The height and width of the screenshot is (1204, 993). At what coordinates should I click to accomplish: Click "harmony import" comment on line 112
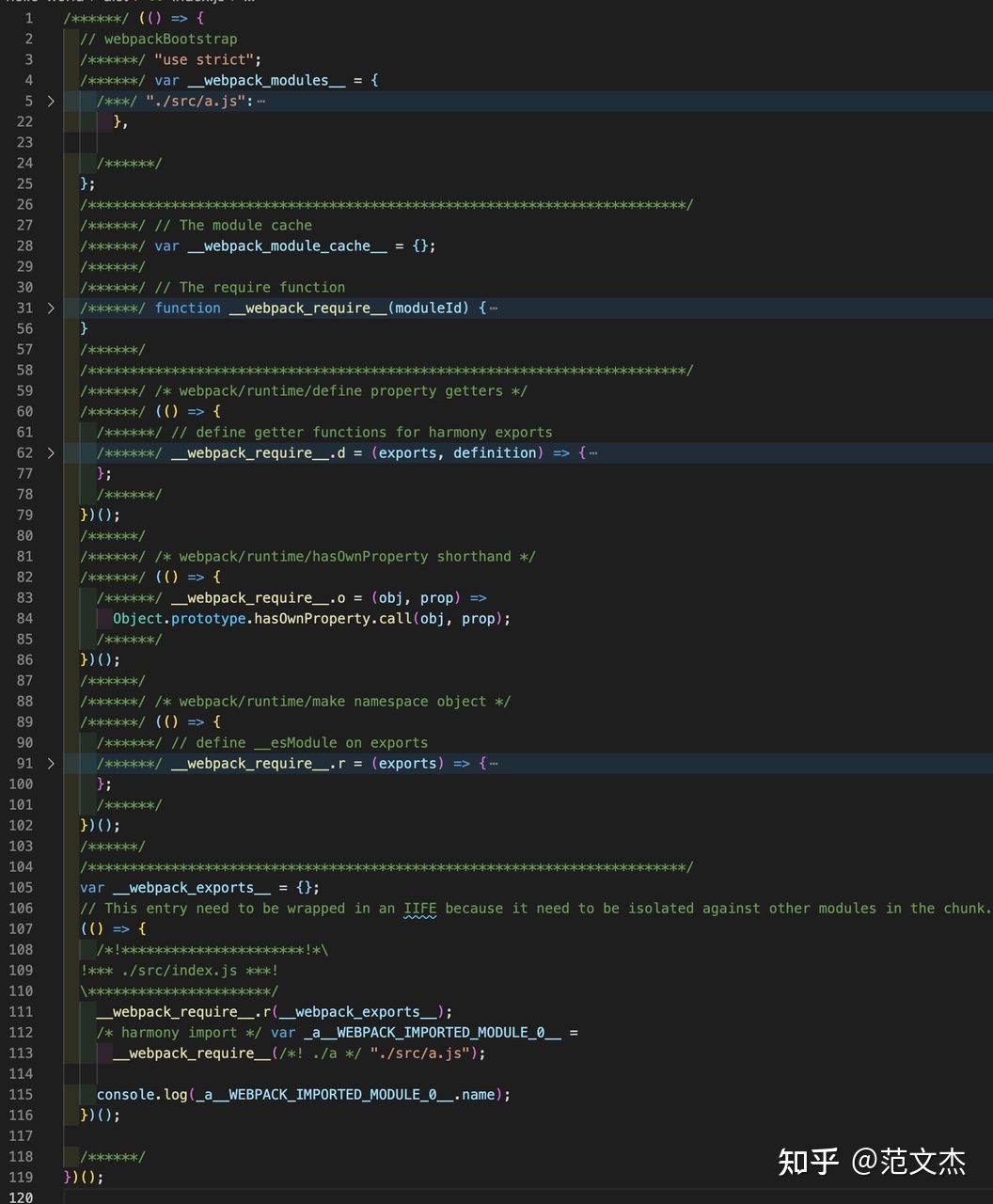pos(179,1032)
